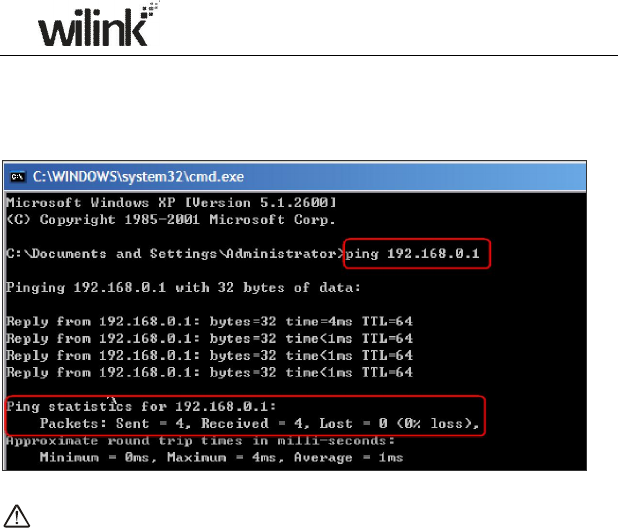Click the C:\WINDOWS\system32\cmd.exe title text

138,177
